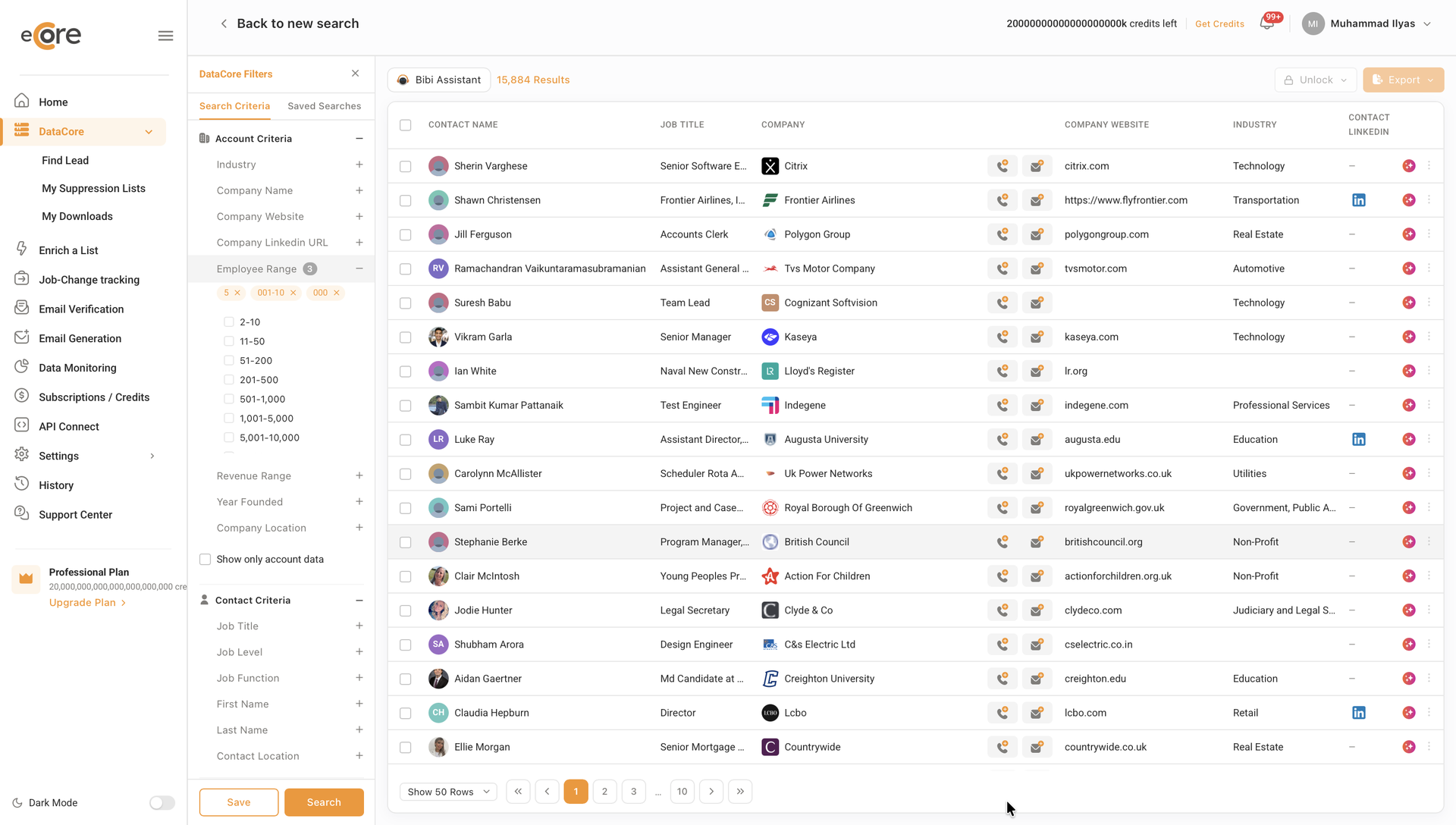Click the Citrix company logo

[770, 166]
